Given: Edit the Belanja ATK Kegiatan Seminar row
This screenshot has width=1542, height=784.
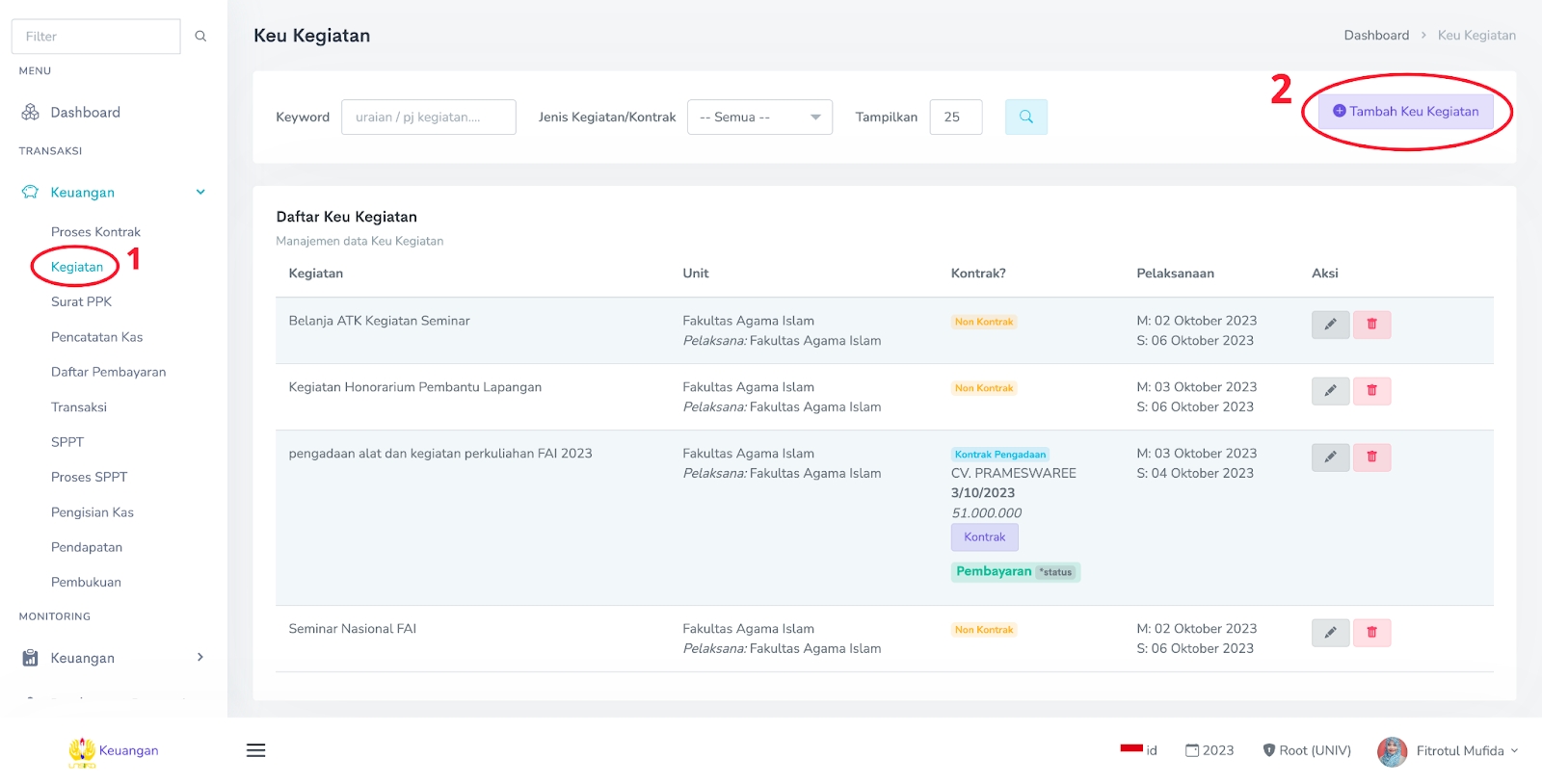Looking at the screenshot, I should coord(1330,325).
